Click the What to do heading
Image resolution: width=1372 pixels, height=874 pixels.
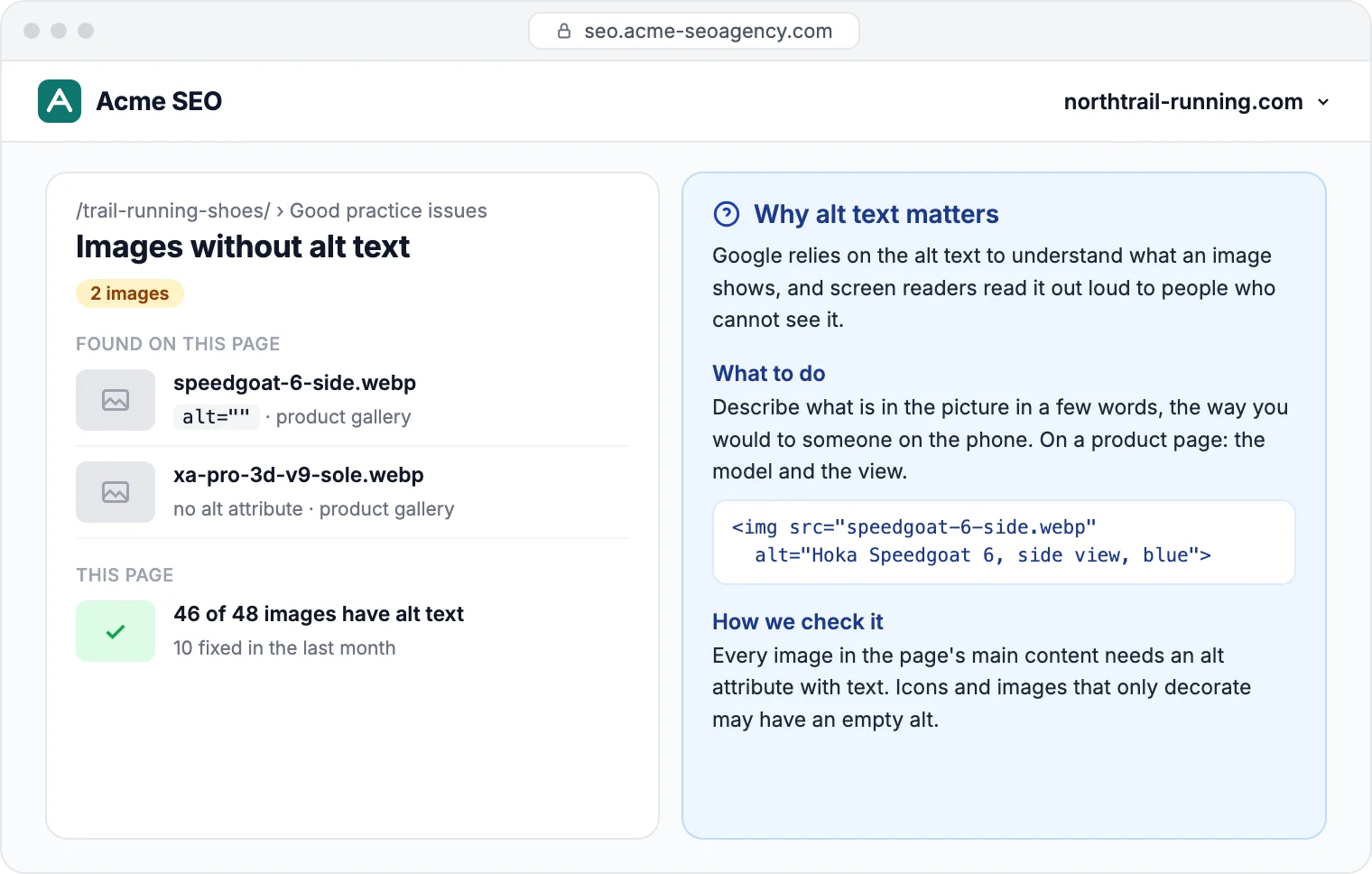(769, 374)
